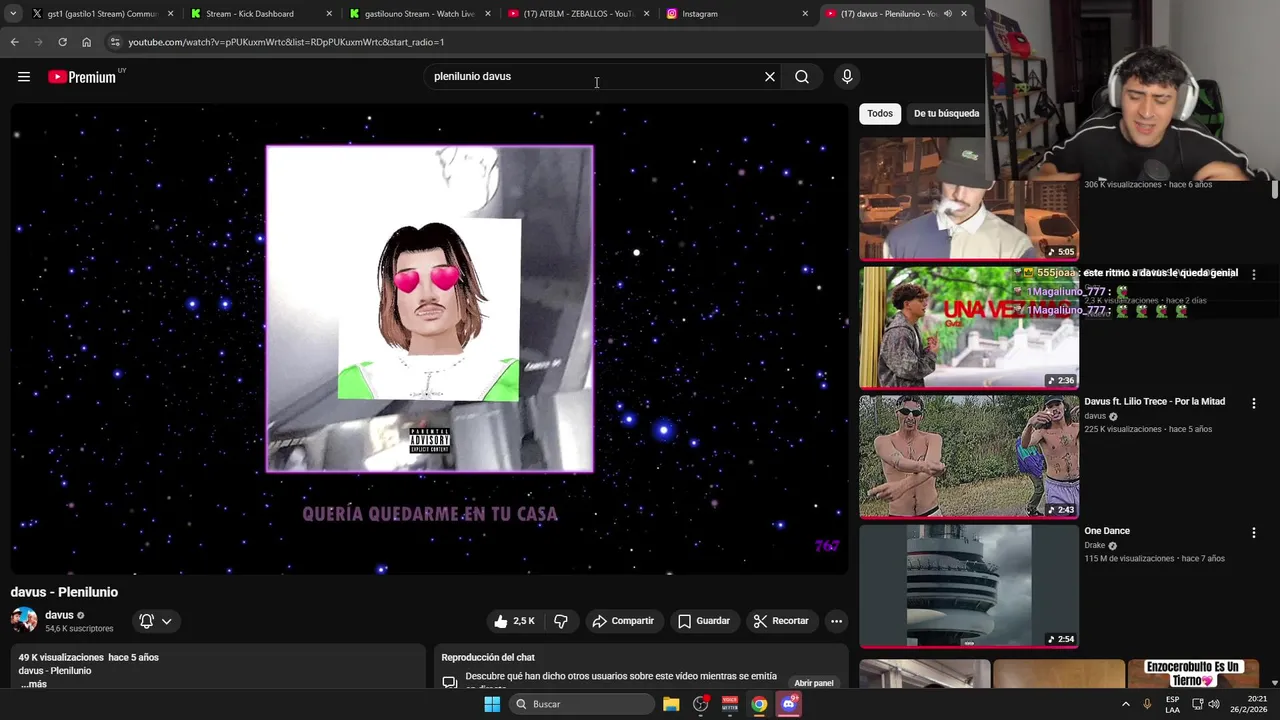Open options for Por la Mitad video
1280x720 pixels.
[x=1254, y=403]
